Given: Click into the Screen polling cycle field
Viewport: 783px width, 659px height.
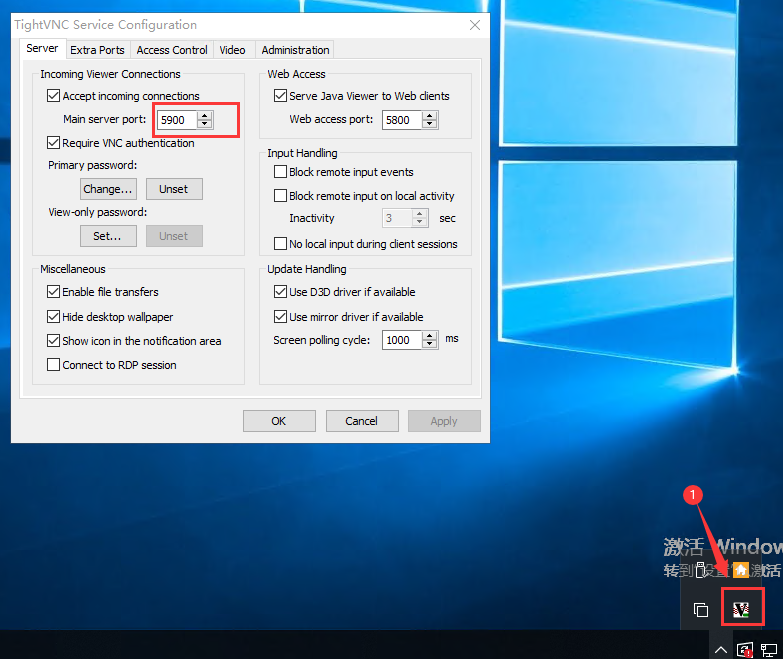Looking at the screenshot, I should (402, 340).
